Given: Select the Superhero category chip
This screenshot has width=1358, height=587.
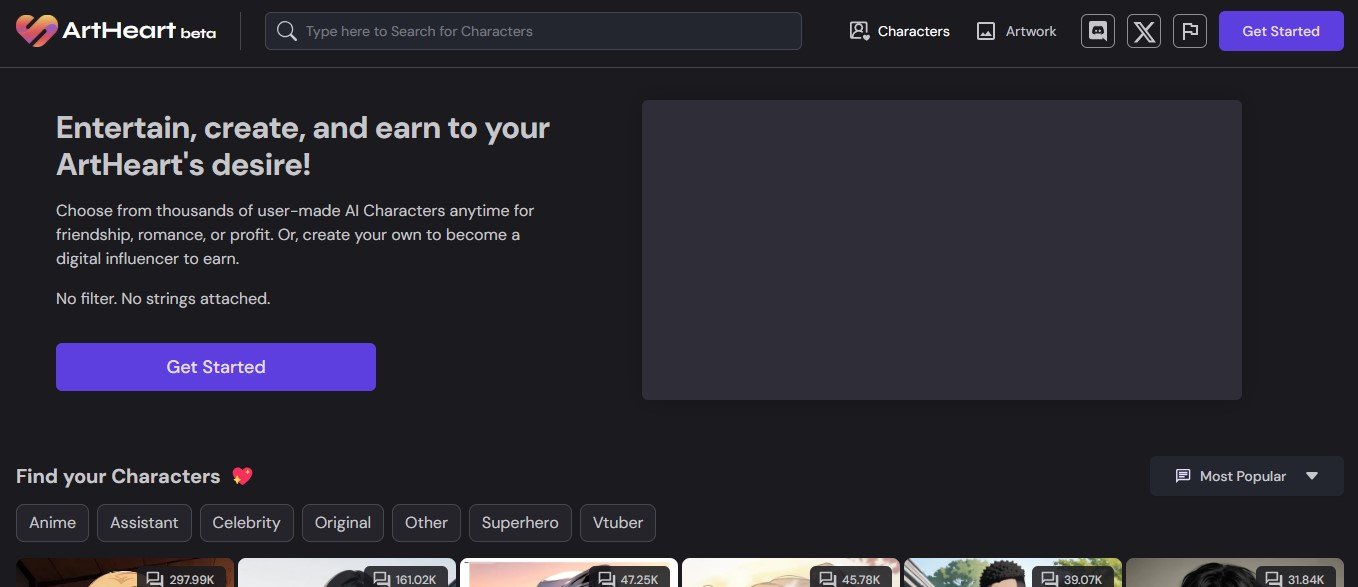Looking at the screenshot, I should point(520,523).
